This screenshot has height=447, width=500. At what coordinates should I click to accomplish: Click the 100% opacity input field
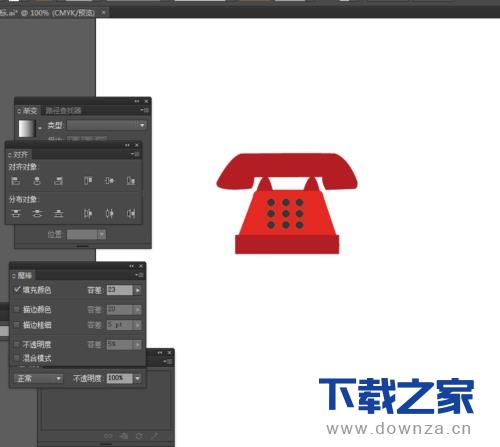pyautogui.click(x=120, y=379)
